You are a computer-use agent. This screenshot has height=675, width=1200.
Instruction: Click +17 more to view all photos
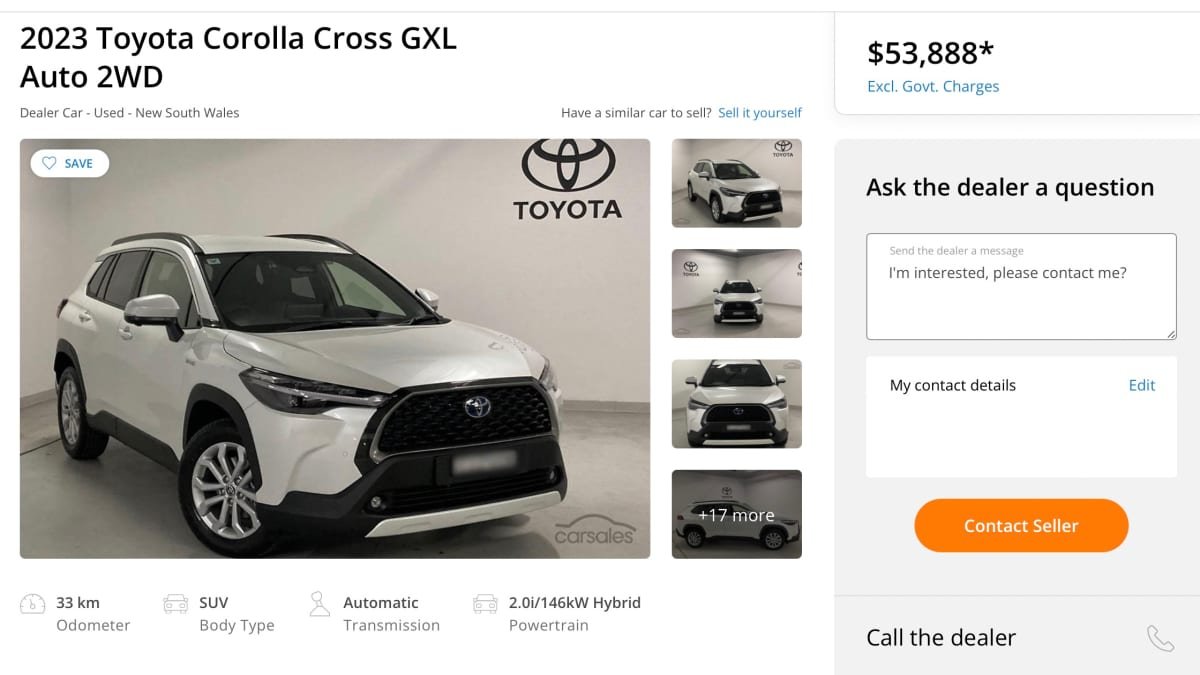pyautogui.click(x=736, y=514)
